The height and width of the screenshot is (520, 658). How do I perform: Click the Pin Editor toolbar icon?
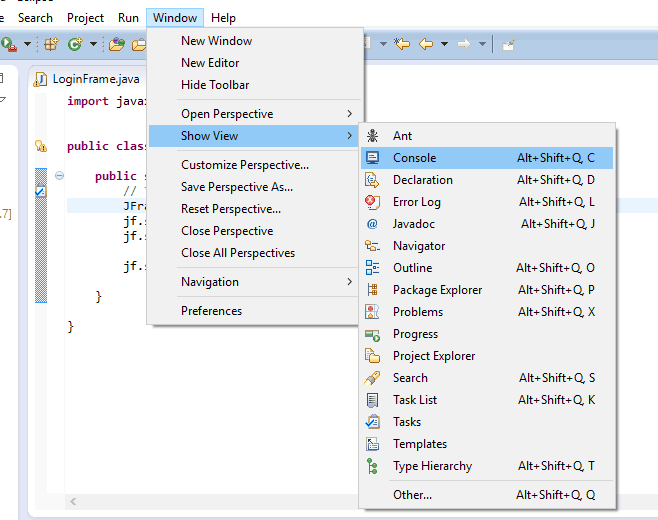(x=508, y=44)
